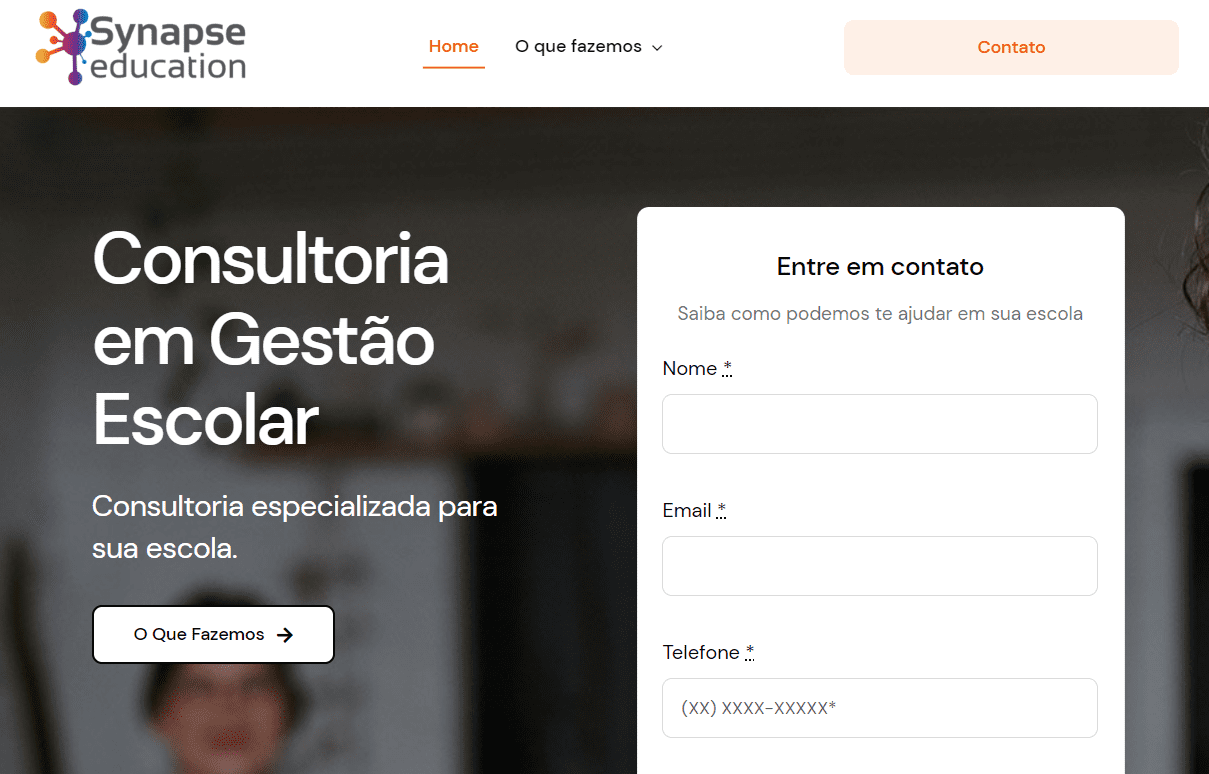The image size is (1209, 774).
Task: Click the required asterisk beside Nome
Action: point(727,369)
